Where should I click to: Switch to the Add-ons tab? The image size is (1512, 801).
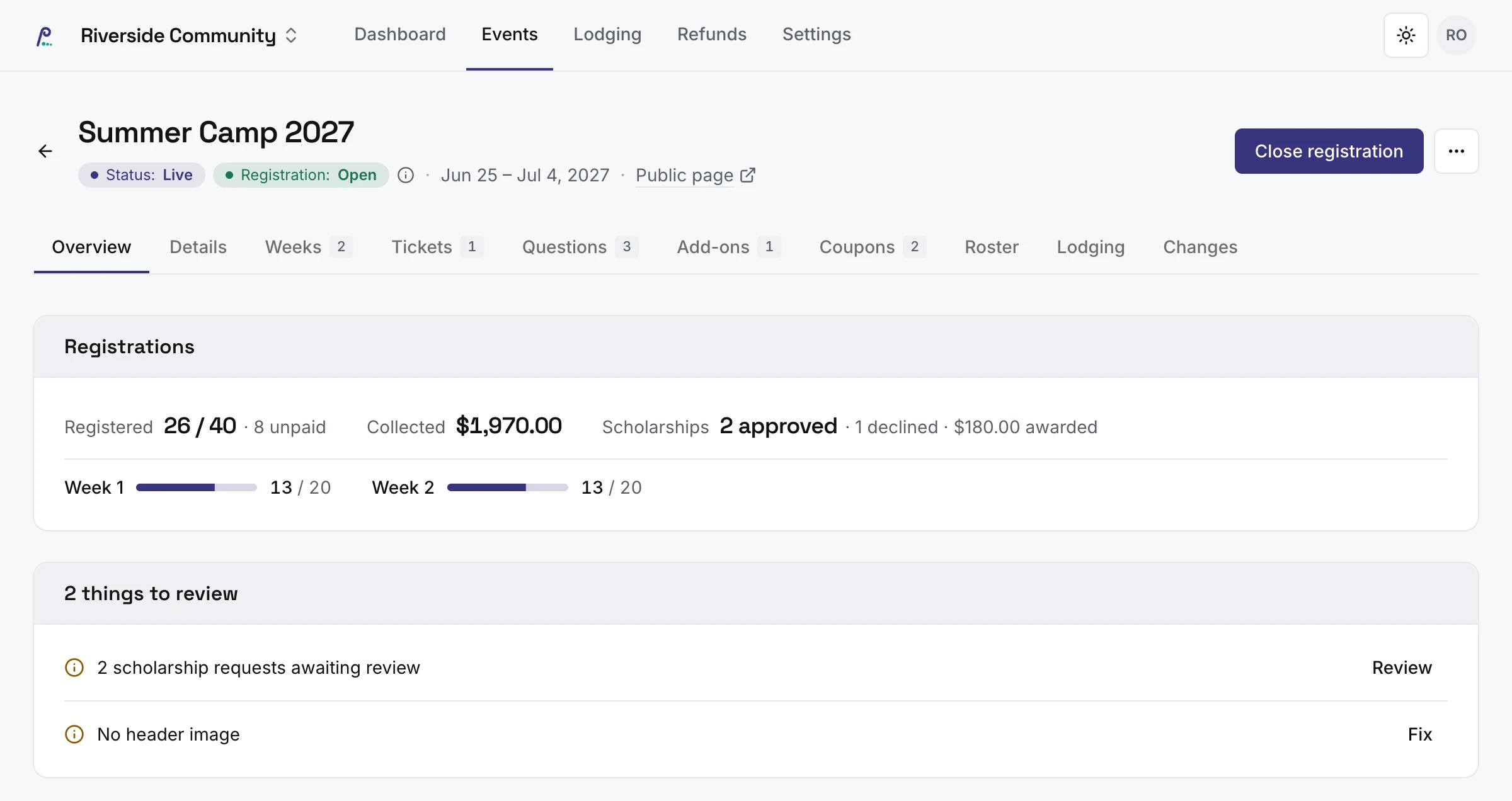tap(729, 247)
